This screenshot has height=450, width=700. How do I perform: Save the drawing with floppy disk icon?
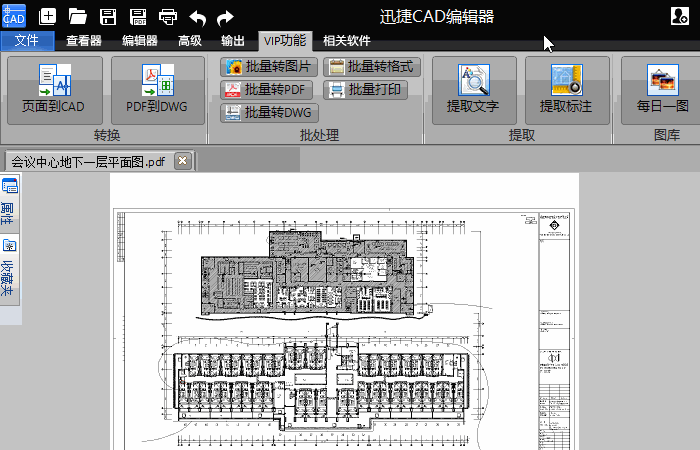[108, 17]
